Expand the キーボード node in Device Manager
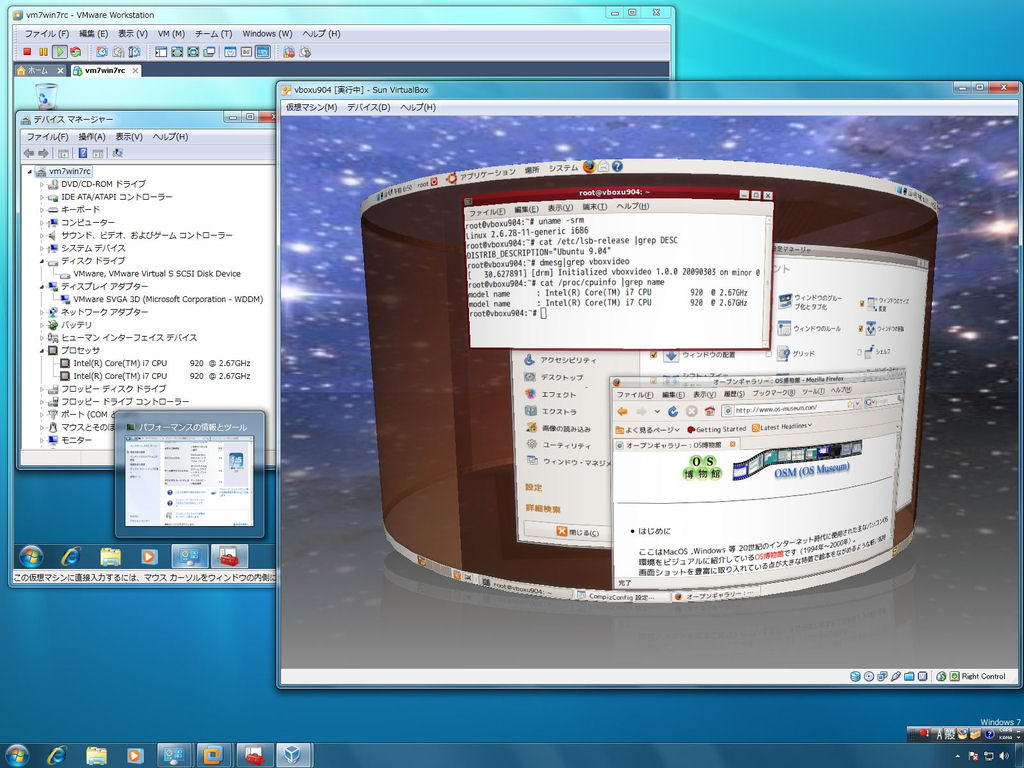This screenshot has width=1024, height=768. coord(42,210)
